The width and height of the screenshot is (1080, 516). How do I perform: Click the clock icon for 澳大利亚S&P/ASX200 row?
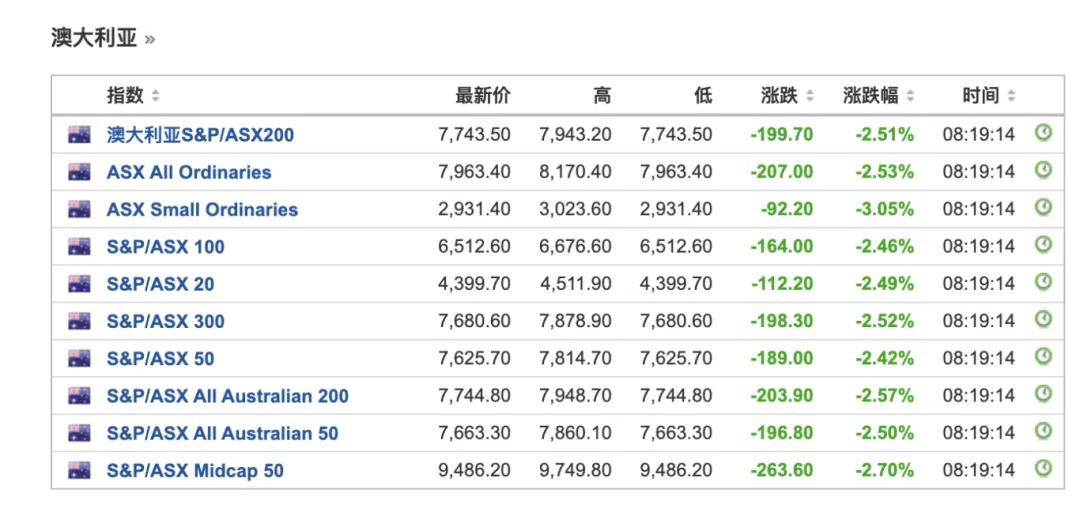pyautogui.click(x=1043, y=133)
